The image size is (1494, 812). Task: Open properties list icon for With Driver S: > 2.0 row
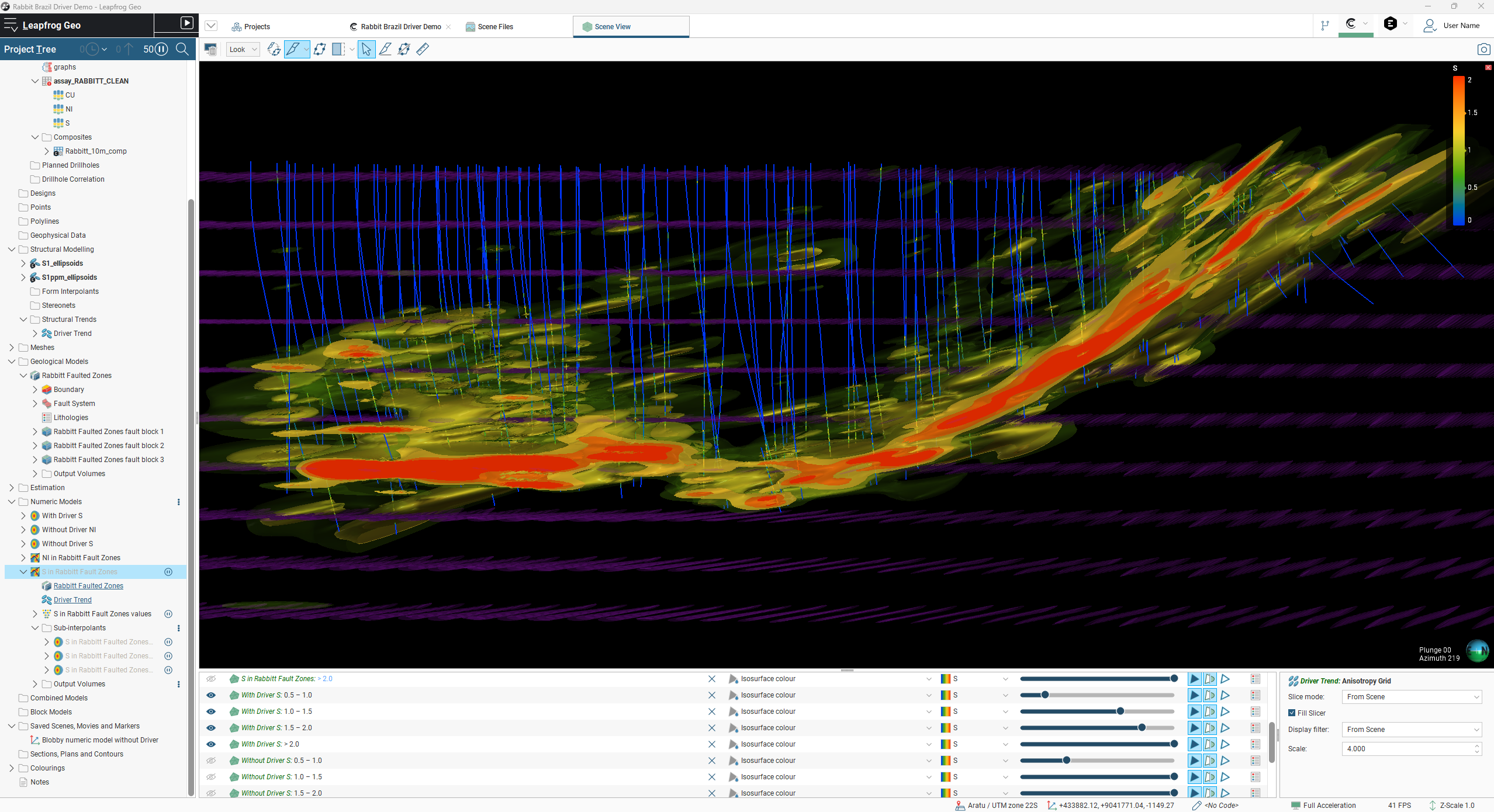(x=1255, y=744)
